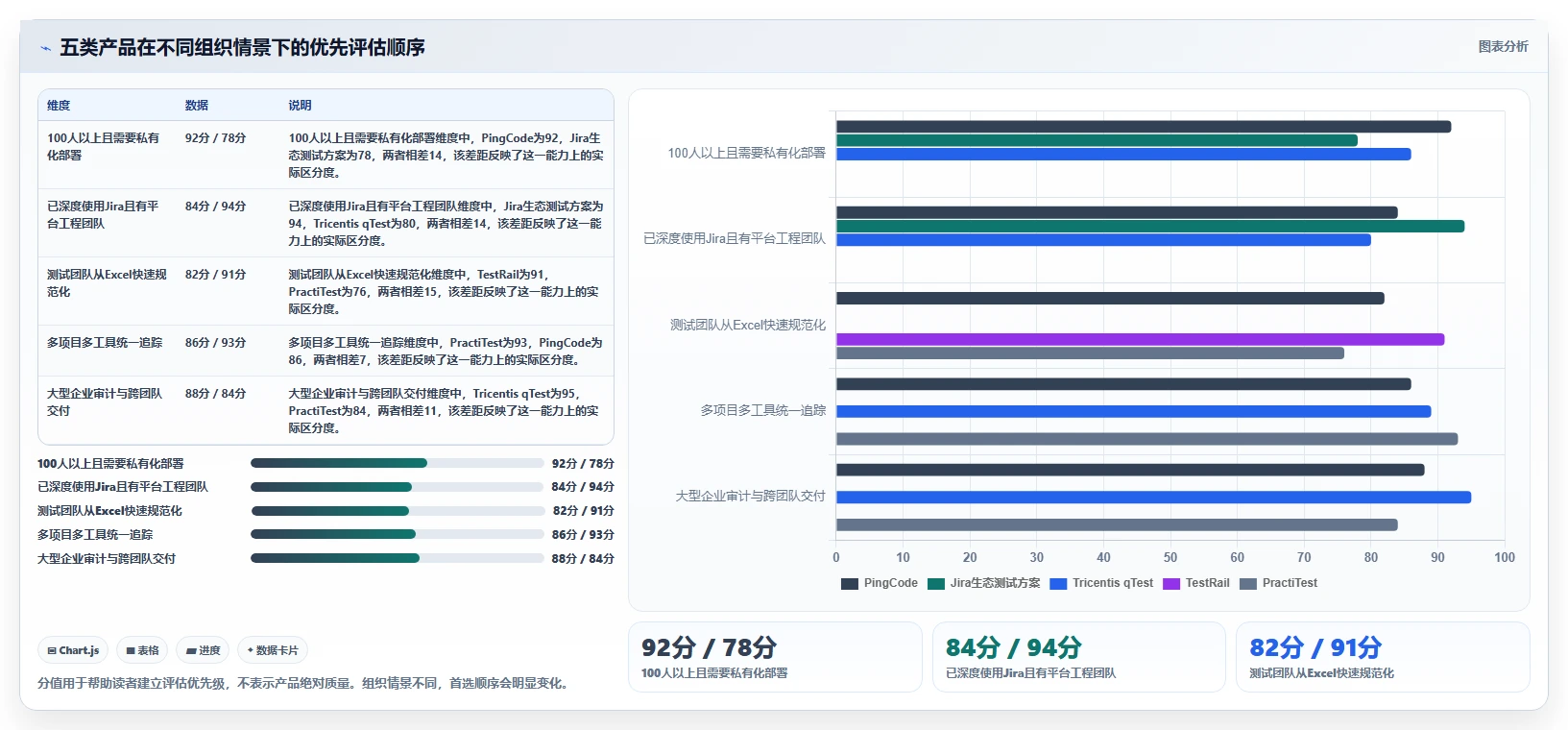The image size is (1568, 730).
Task: Toggle PractiTest legend entry in the chart
Action: click(1279, 583)
